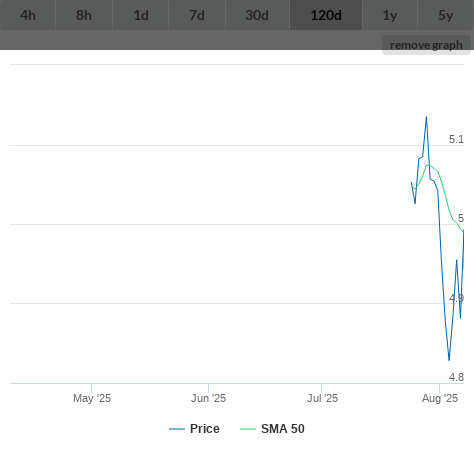
Task: Click the Jun '25 axis label
Action: 208,398
